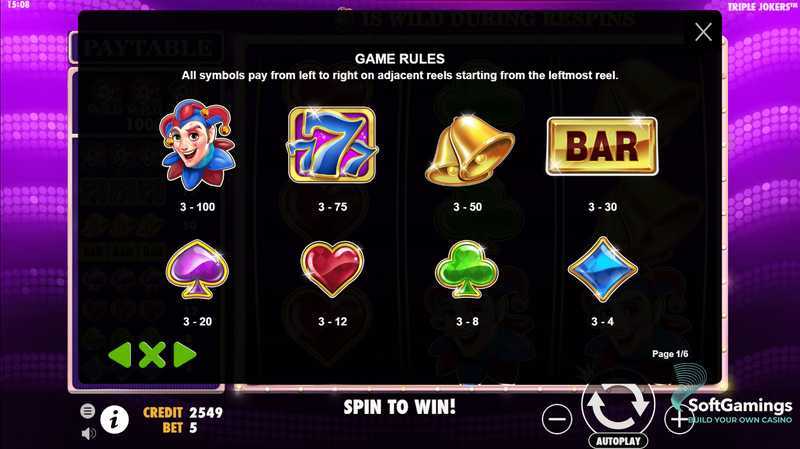Click the blue diamond symbol
The width and height of the screenshot is (800, 449).
(603, 269)
